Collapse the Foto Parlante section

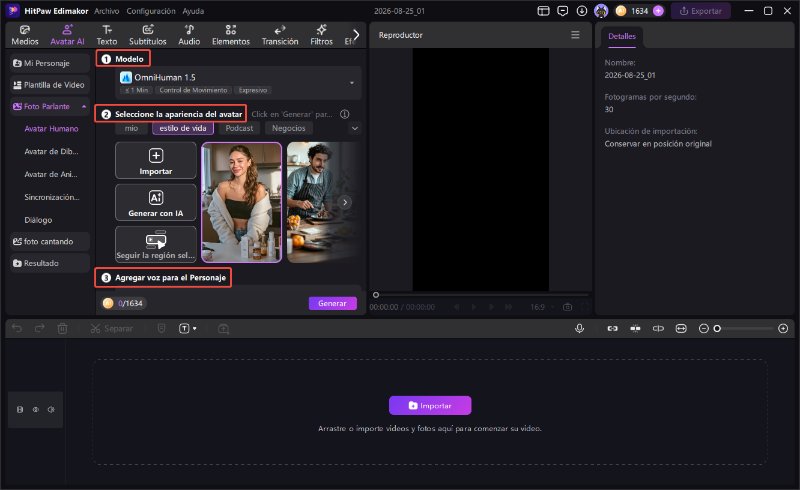coord(84,106)
